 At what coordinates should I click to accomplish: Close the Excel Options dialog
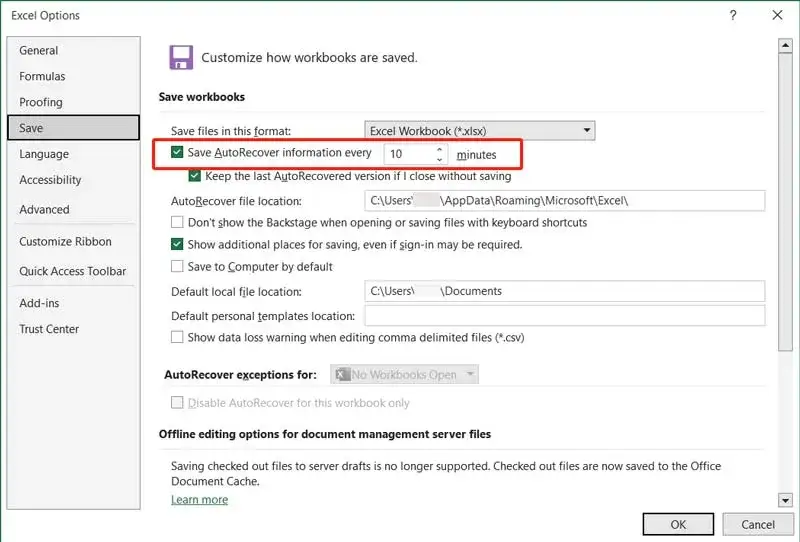click(x=777, y=15)
